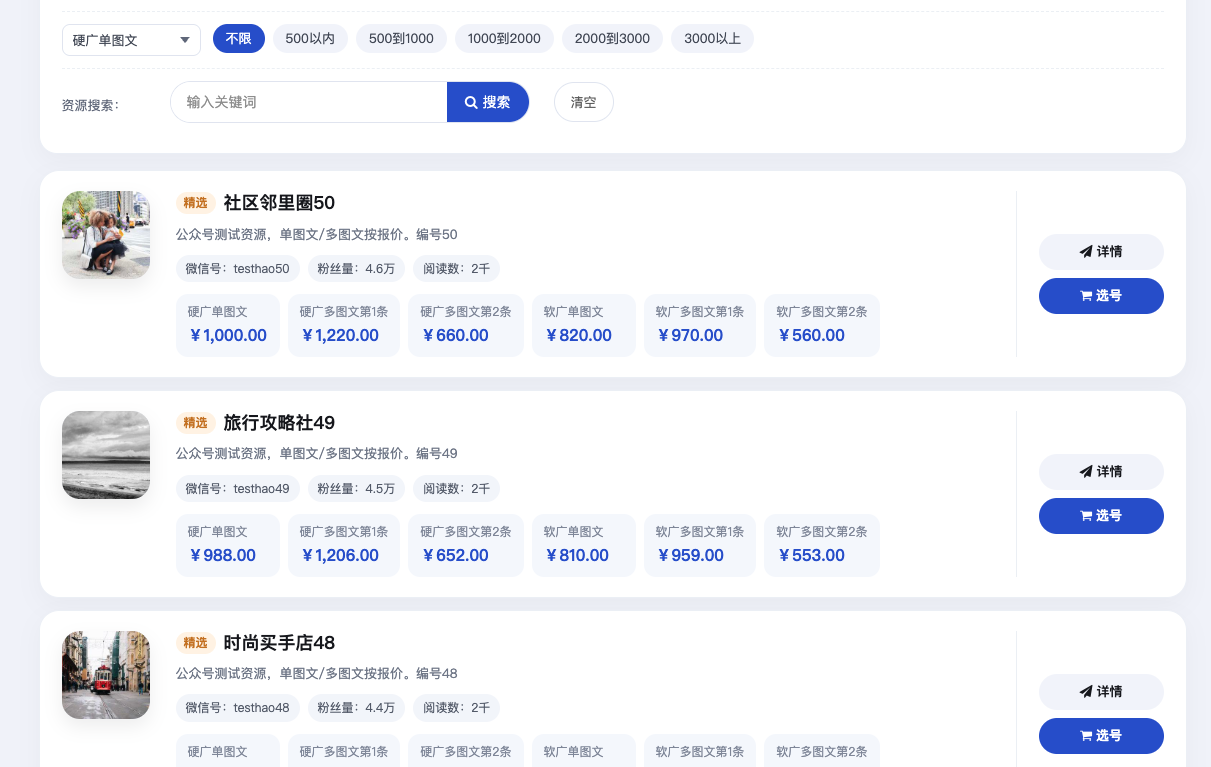This screenshot has height=767, width=1211.
Task: View 详情 for 社区邻里圈50
Action: pos(1101,252)
